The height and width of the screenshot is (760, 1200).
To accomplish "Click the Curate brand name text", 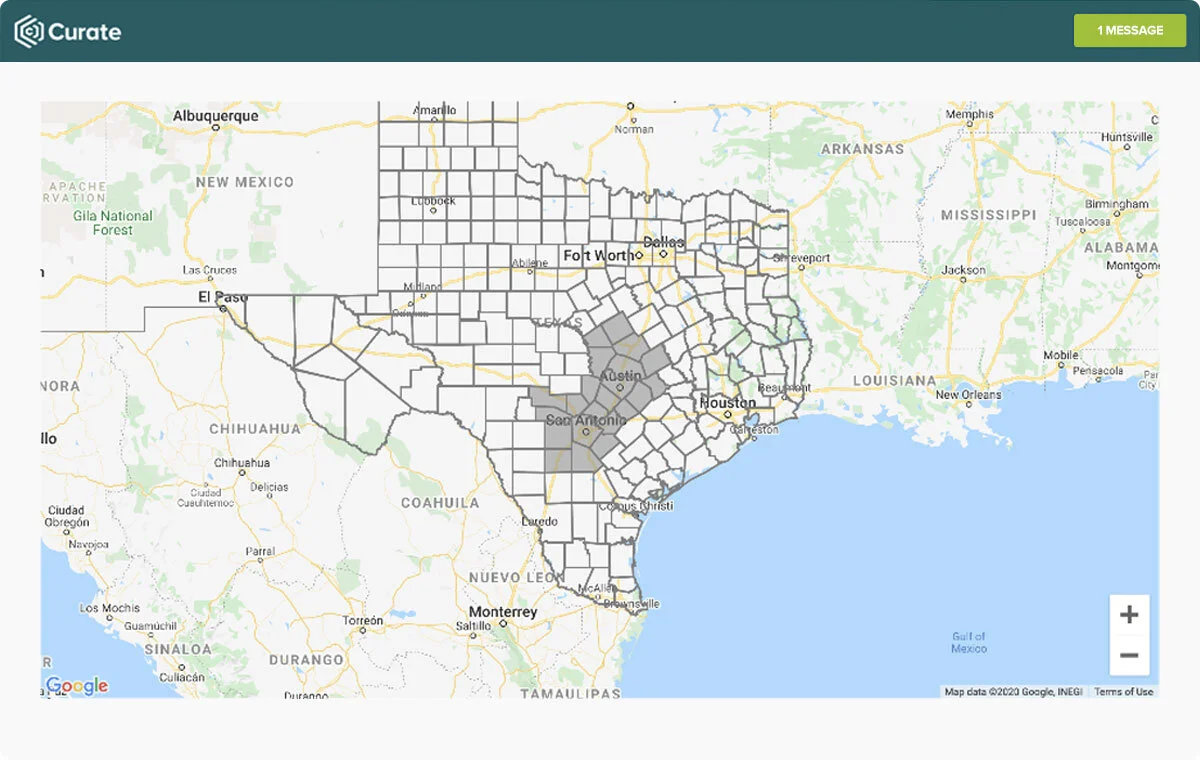I will point(85,31).
